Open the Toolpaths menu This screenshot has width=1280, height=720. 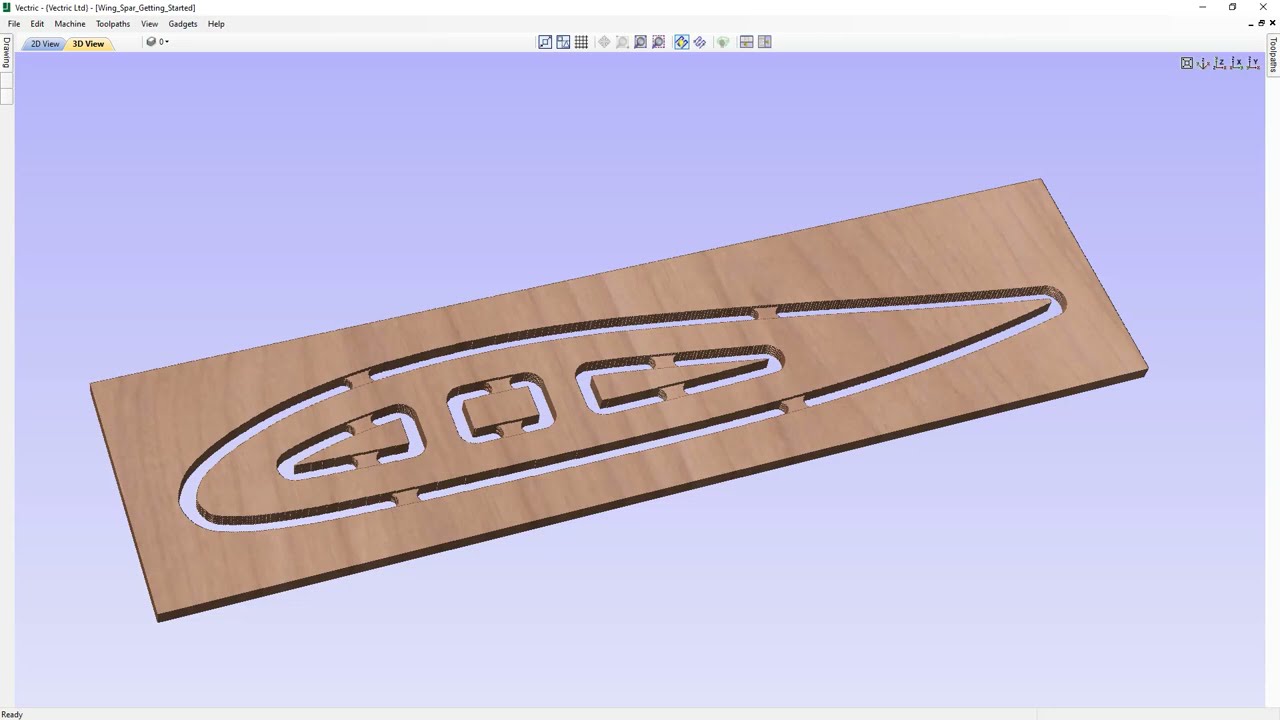[x=113, y=24]
